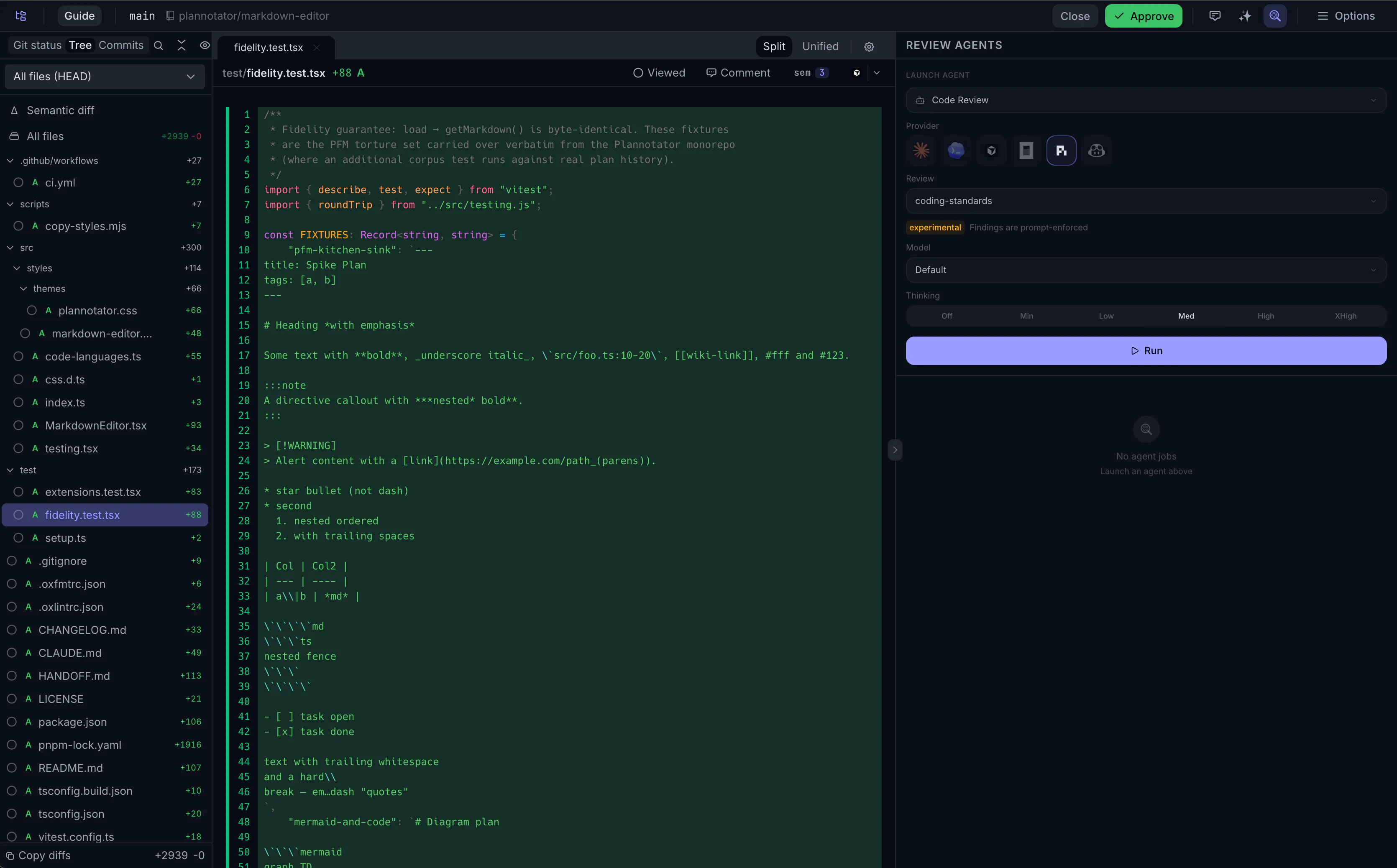Screen dimensions: 1397x868
Task: Click Copy diffs button
Action: pyautogui.click(x=38, y=855)
